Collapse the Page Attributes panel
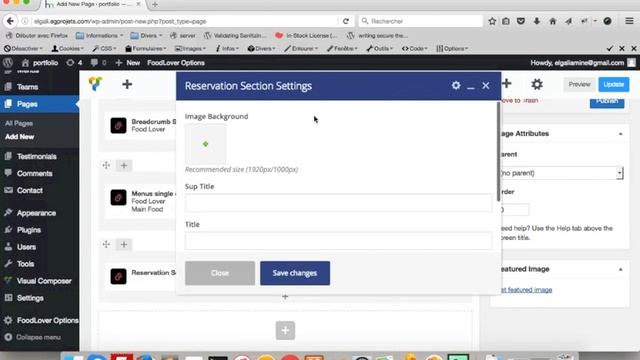The image size is (640, 360). (x=620, y=134)
